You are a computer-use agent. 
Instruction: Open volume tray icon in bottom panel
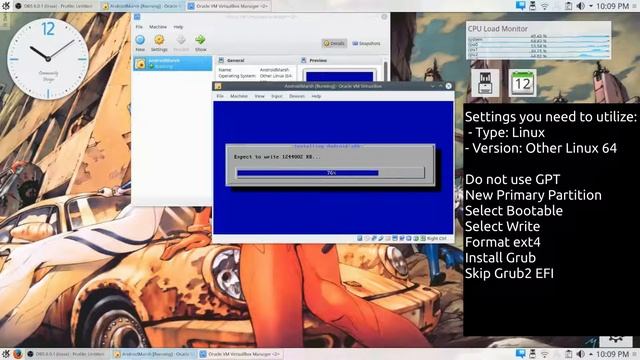(580, 354)
